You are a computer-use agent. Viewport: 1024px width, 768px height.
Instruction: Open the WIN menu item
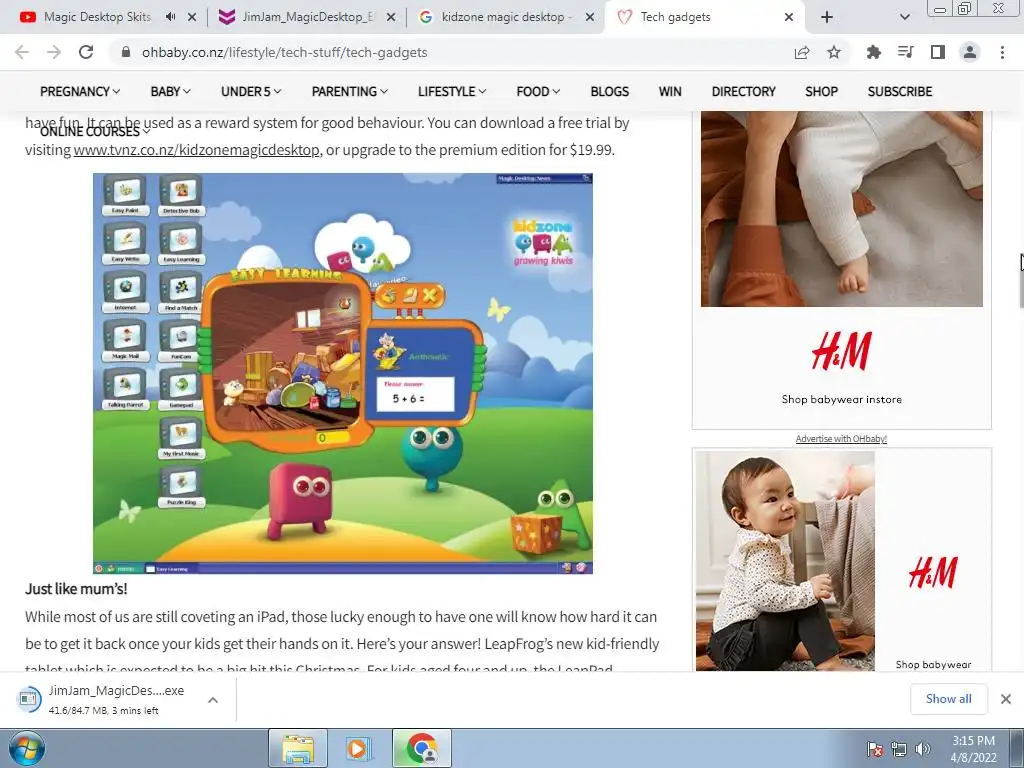pyautogui.click(x=670, y=91)
